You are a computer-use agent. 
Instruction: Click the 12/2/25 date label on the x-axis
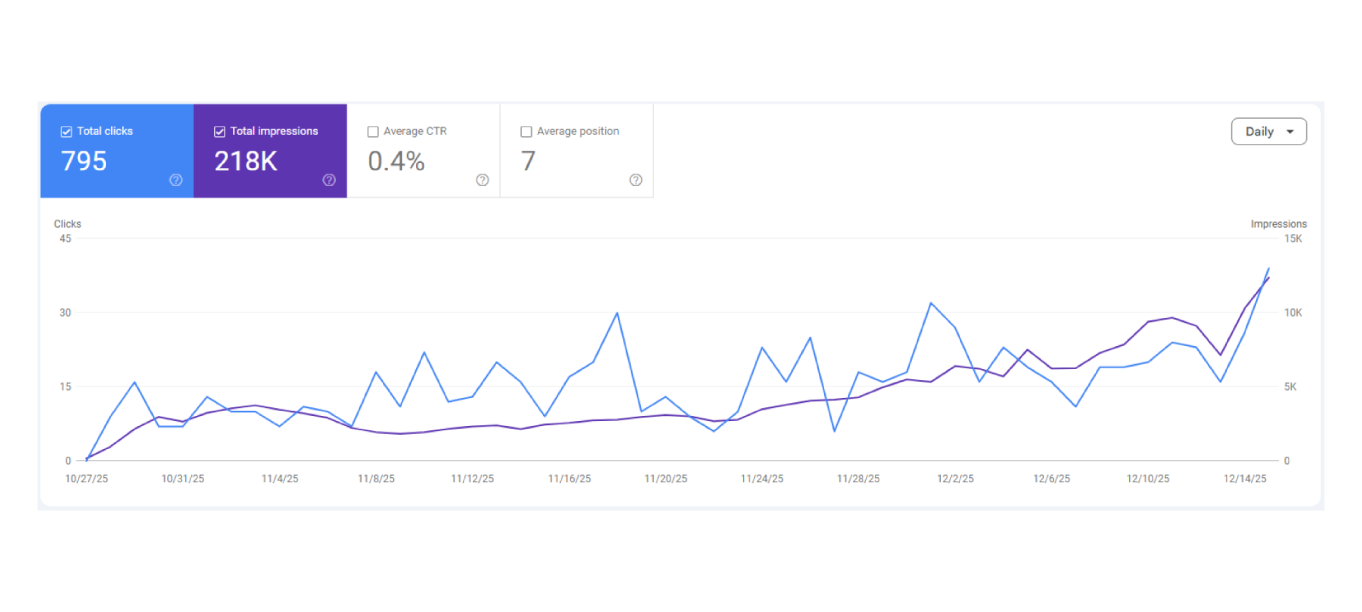tap(955, 479)
